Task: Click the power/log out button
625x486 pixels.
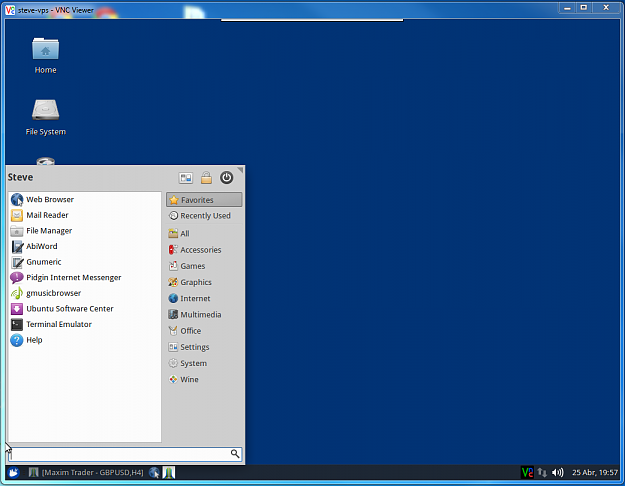Action: [x=226, y=178]
